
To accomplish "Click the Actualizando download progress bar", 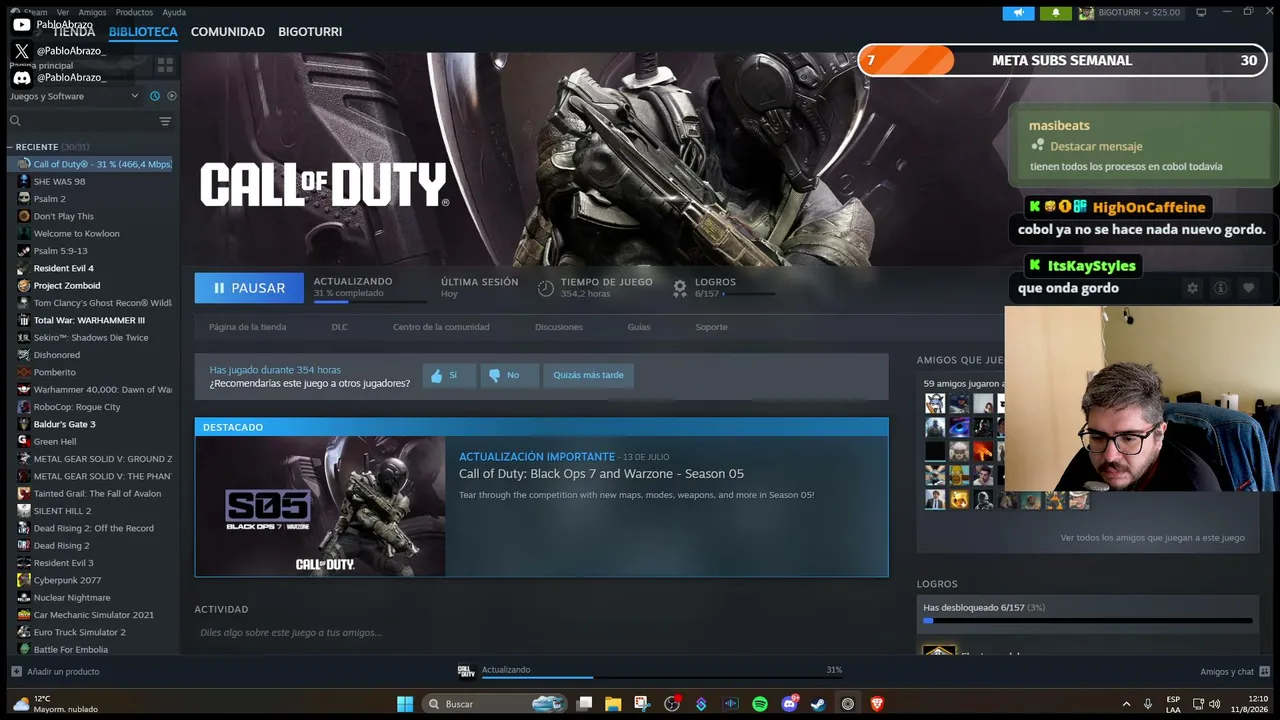I will pyautogui.click(x=662, y=677).
